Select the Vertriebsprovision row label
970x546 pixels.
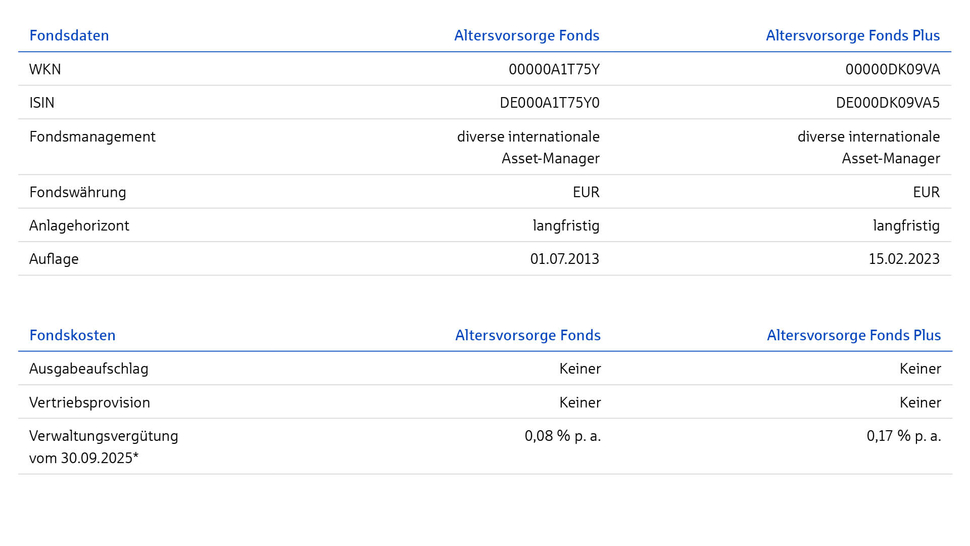click(89, 402)
